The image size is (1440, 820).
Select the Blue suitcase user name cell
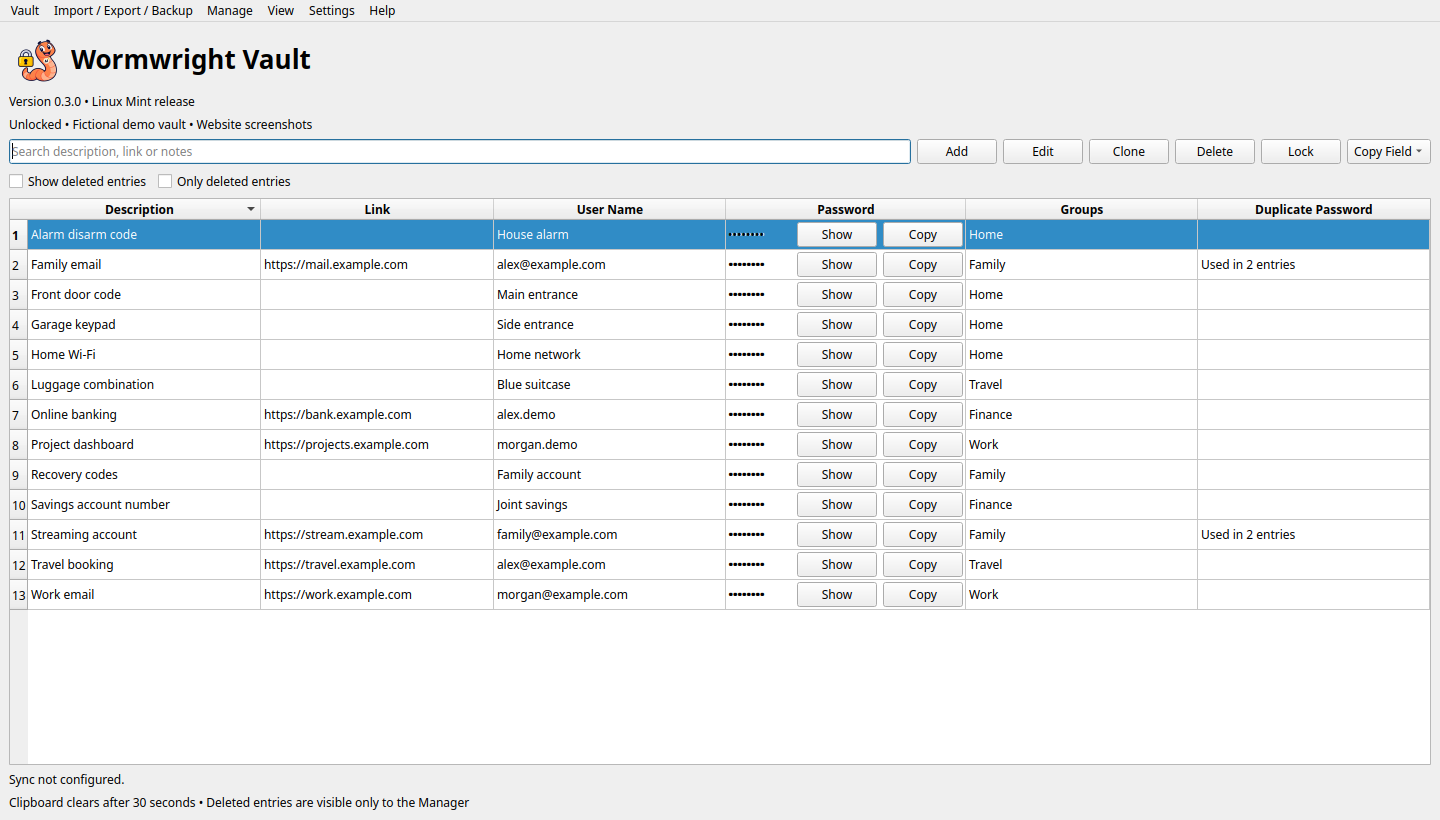click(x=610, y=384)
